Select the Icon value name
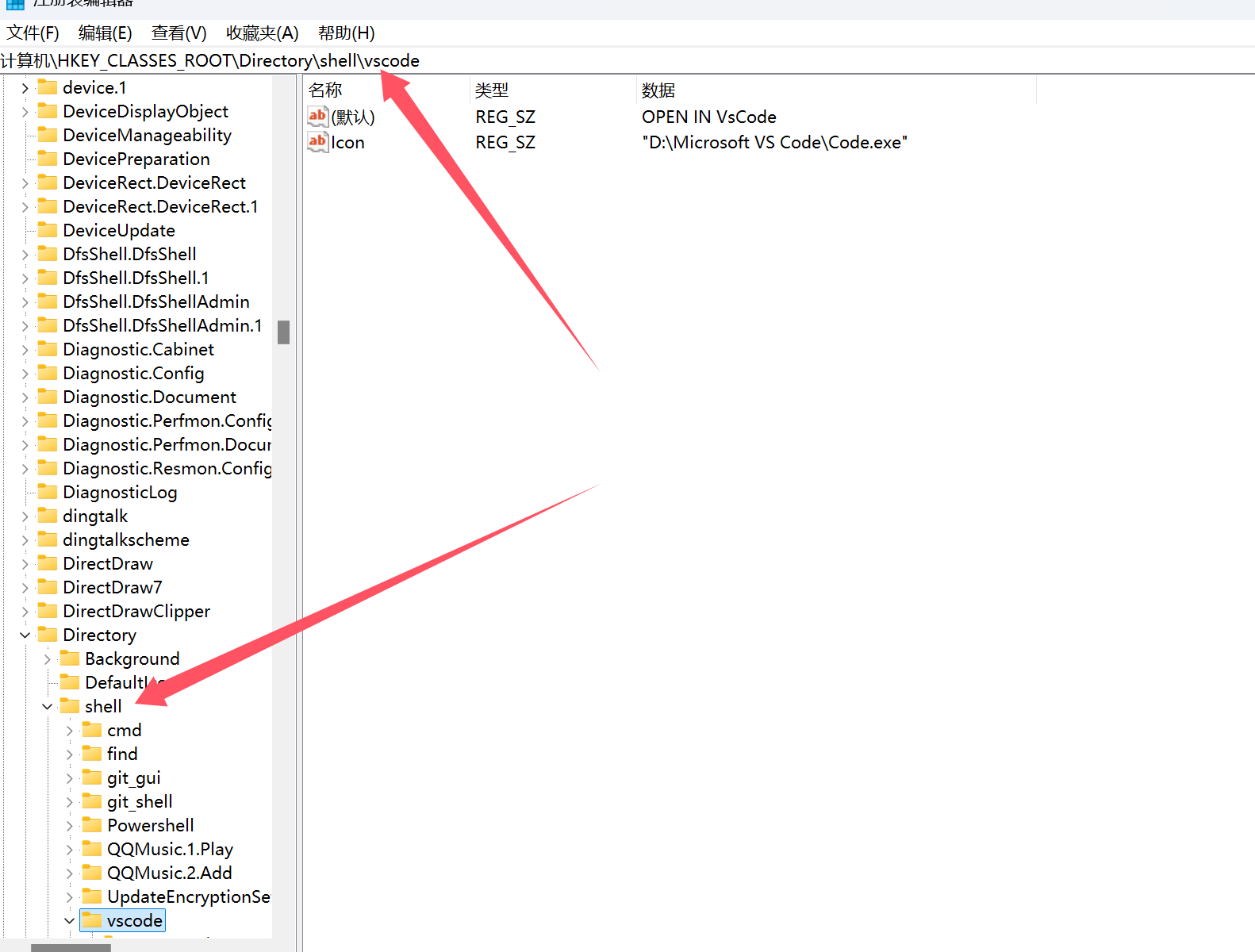This screenshot has height=952, width=1255. 347,143
